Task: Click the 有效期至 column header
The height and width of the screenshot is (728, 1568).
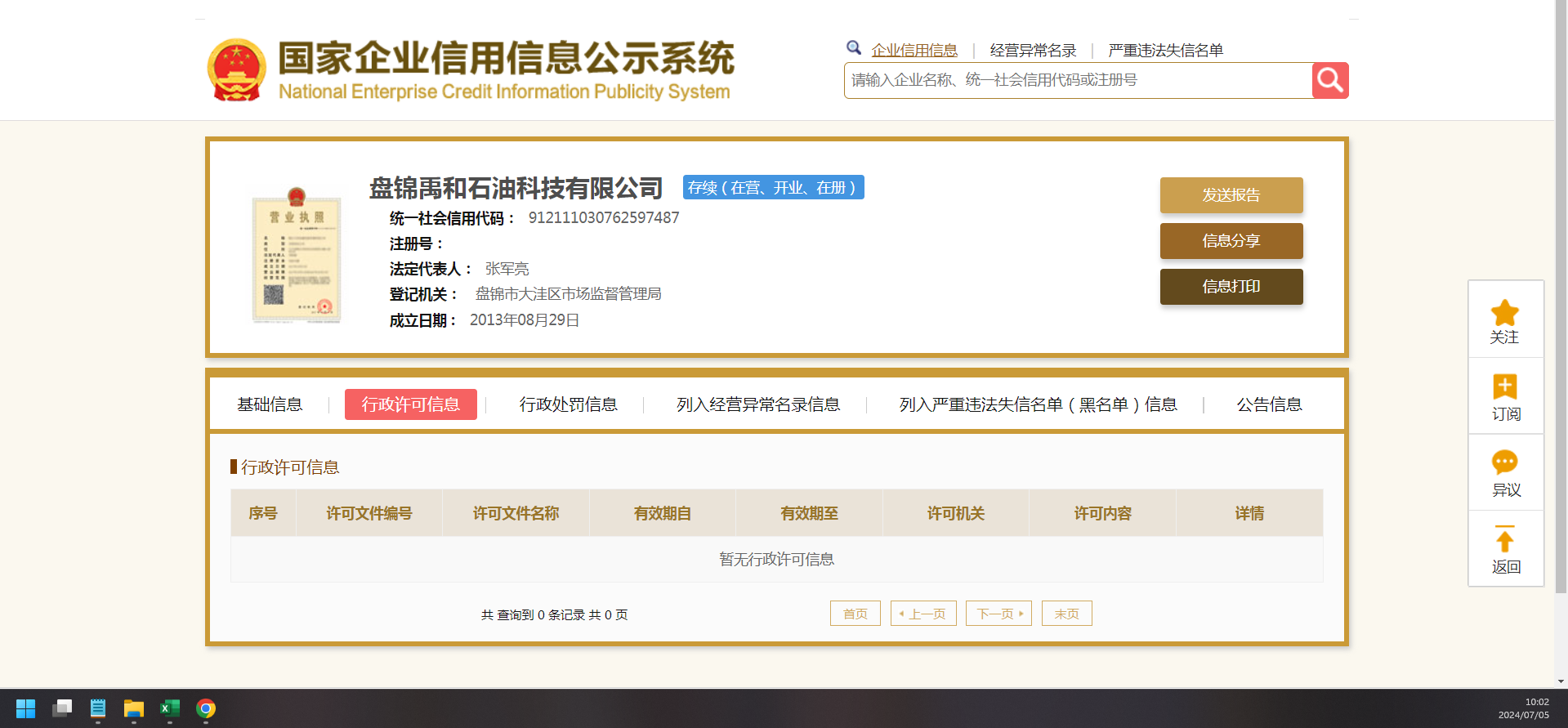Action: click(810, 513)
